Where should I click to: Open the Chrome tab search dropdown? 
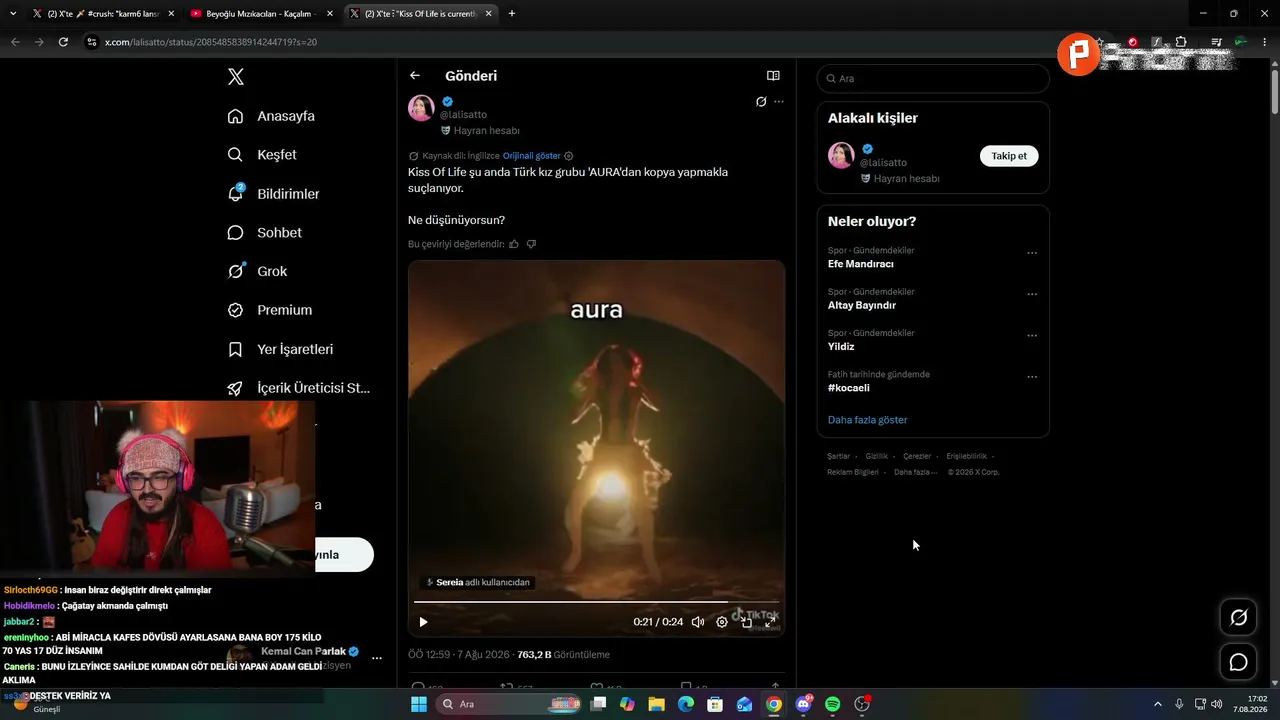coord(13,14)
